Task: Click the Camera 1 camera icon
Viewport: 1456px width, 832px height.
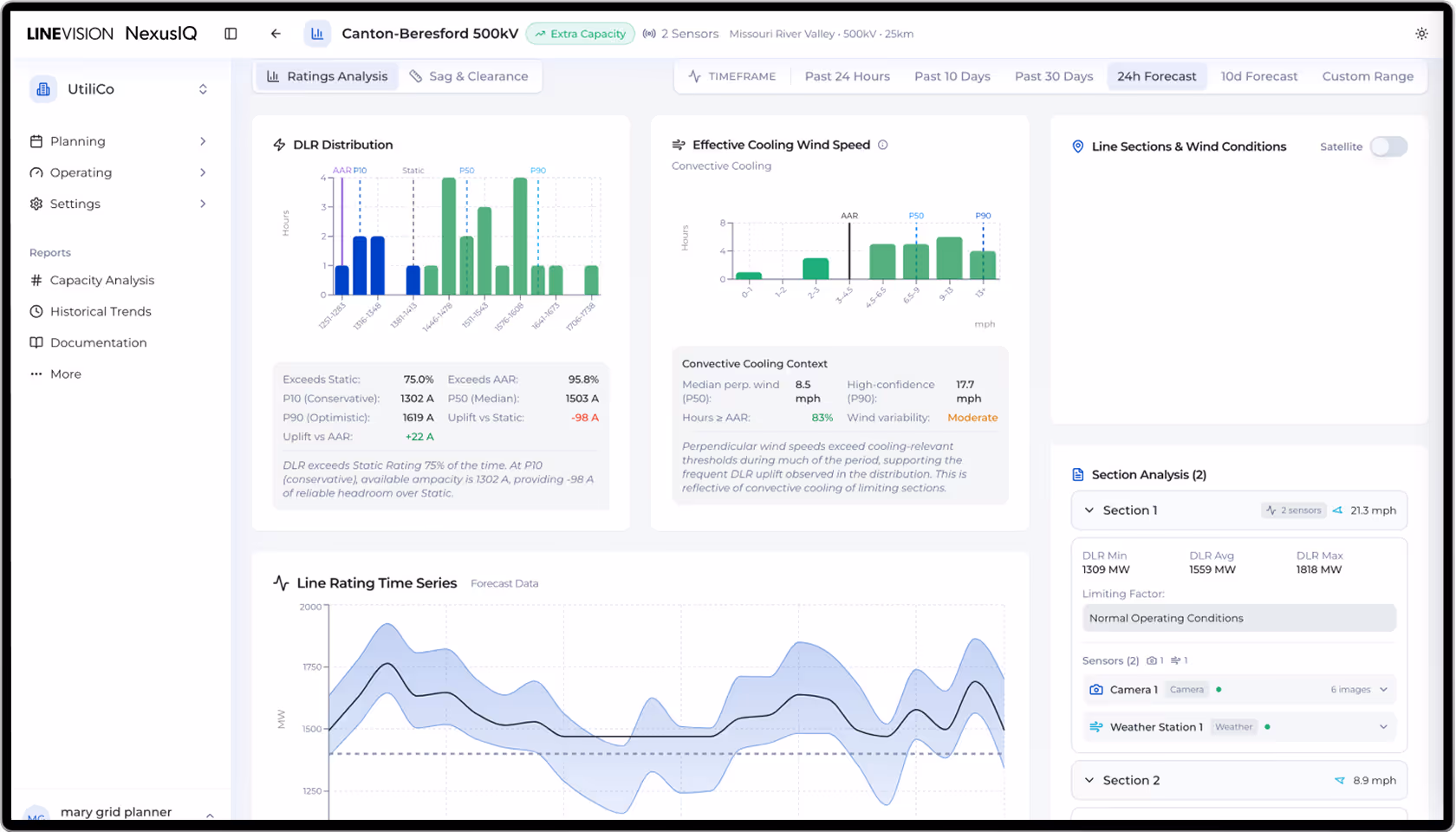Action: coord(1096,690)
